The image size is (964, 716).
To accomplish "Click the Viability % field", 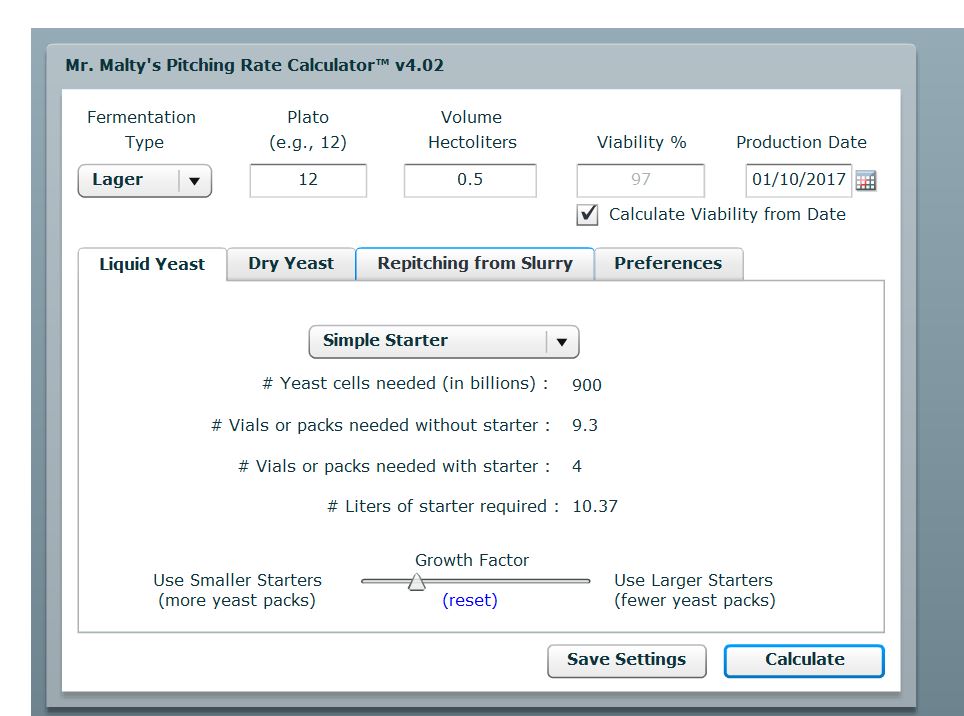I will [x=640, y=181].
